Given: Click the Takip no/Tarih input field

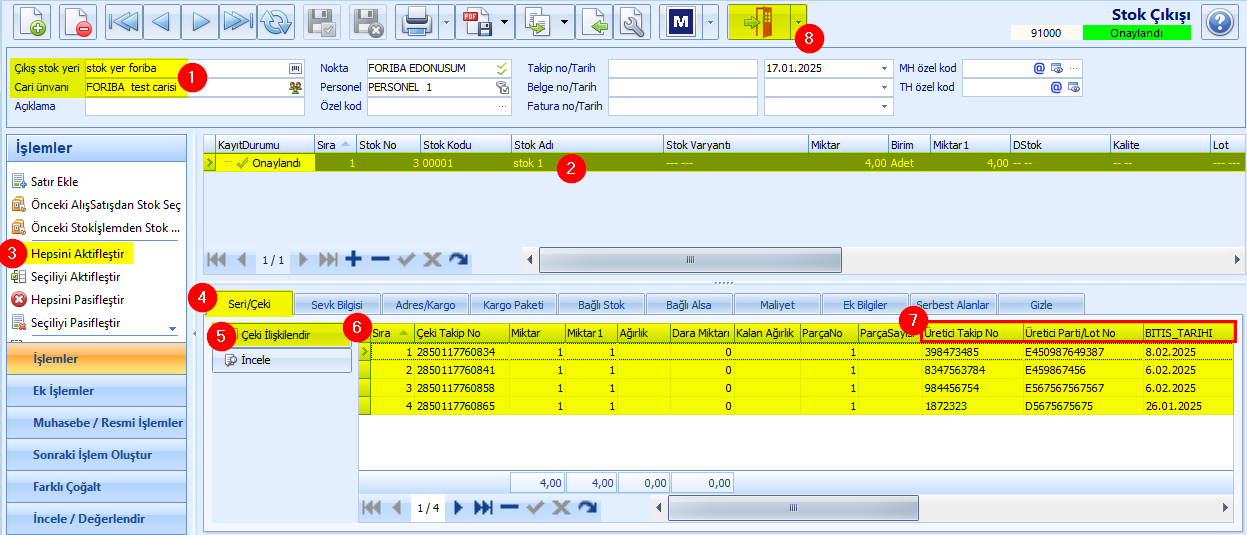Looking at the screenshot, I should coord(682,68).
